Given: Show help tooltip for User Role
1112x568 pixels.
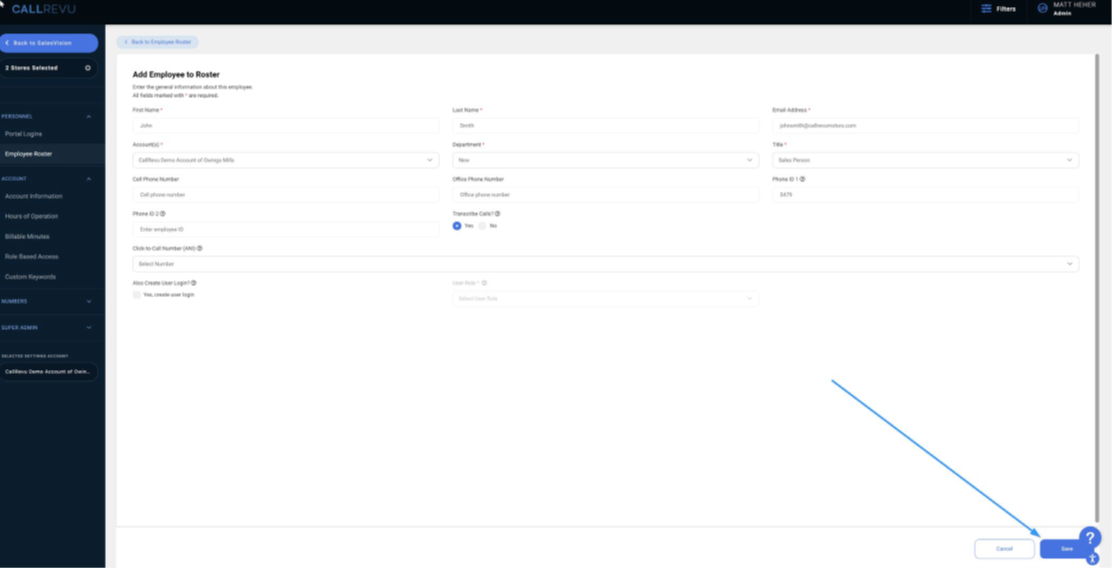Looking at the screenshot, I should coord(484,283).
